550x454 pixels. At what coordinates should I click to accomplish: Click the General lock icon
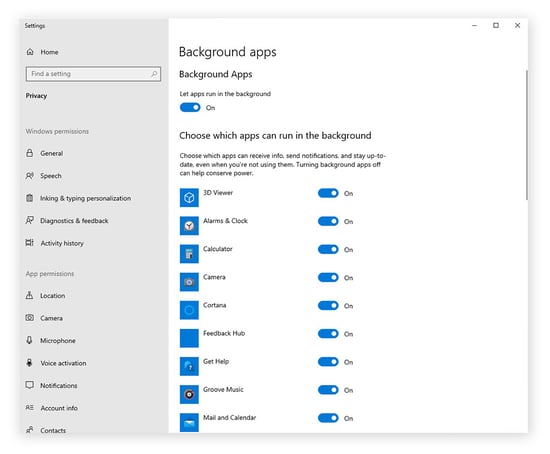pos(30,153)
